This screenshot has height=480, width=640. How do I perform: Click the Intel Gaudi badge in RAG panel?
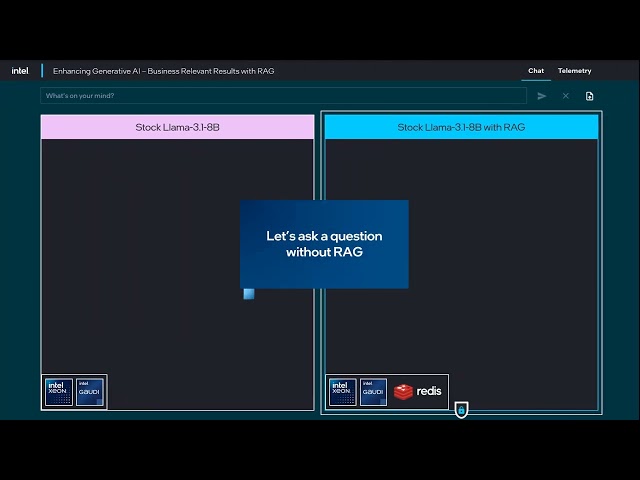point(373,392)
